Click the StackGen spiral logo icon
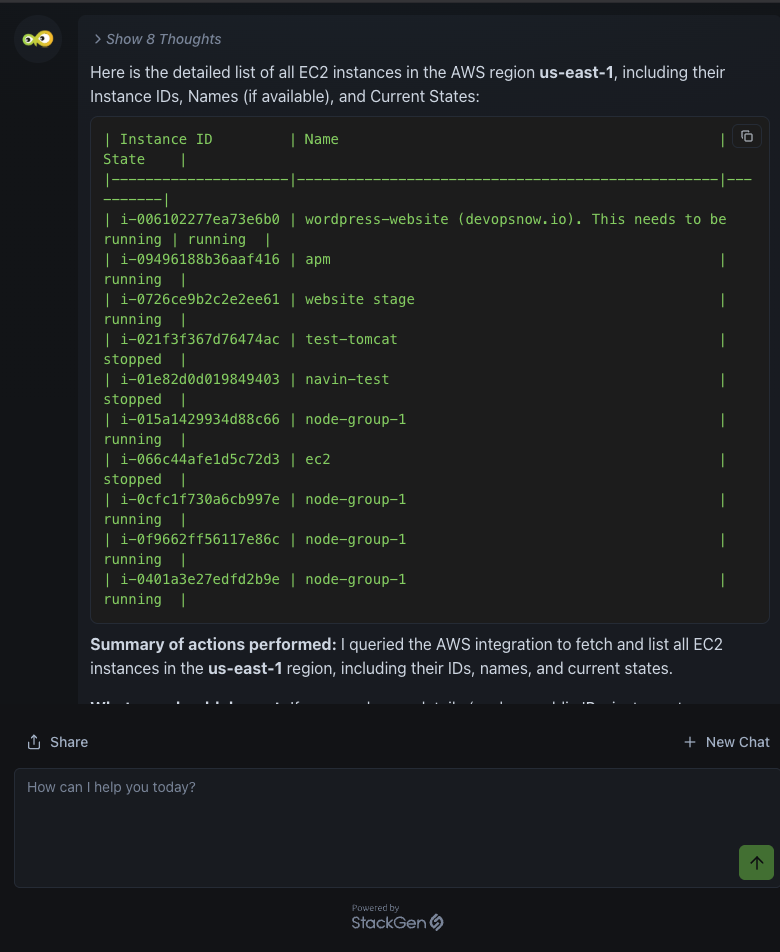The height and width of the screenshot is (952, 780). pos(437,922)
